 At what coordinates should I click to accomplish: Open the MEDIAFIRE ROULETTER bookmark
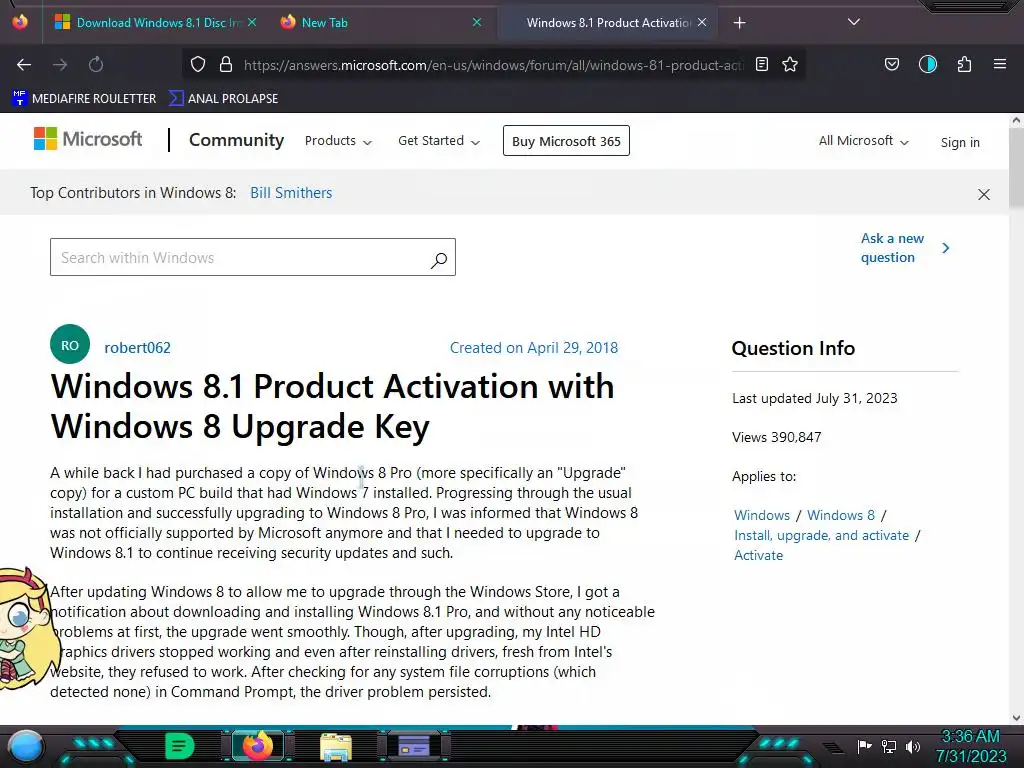coord(84,99)
